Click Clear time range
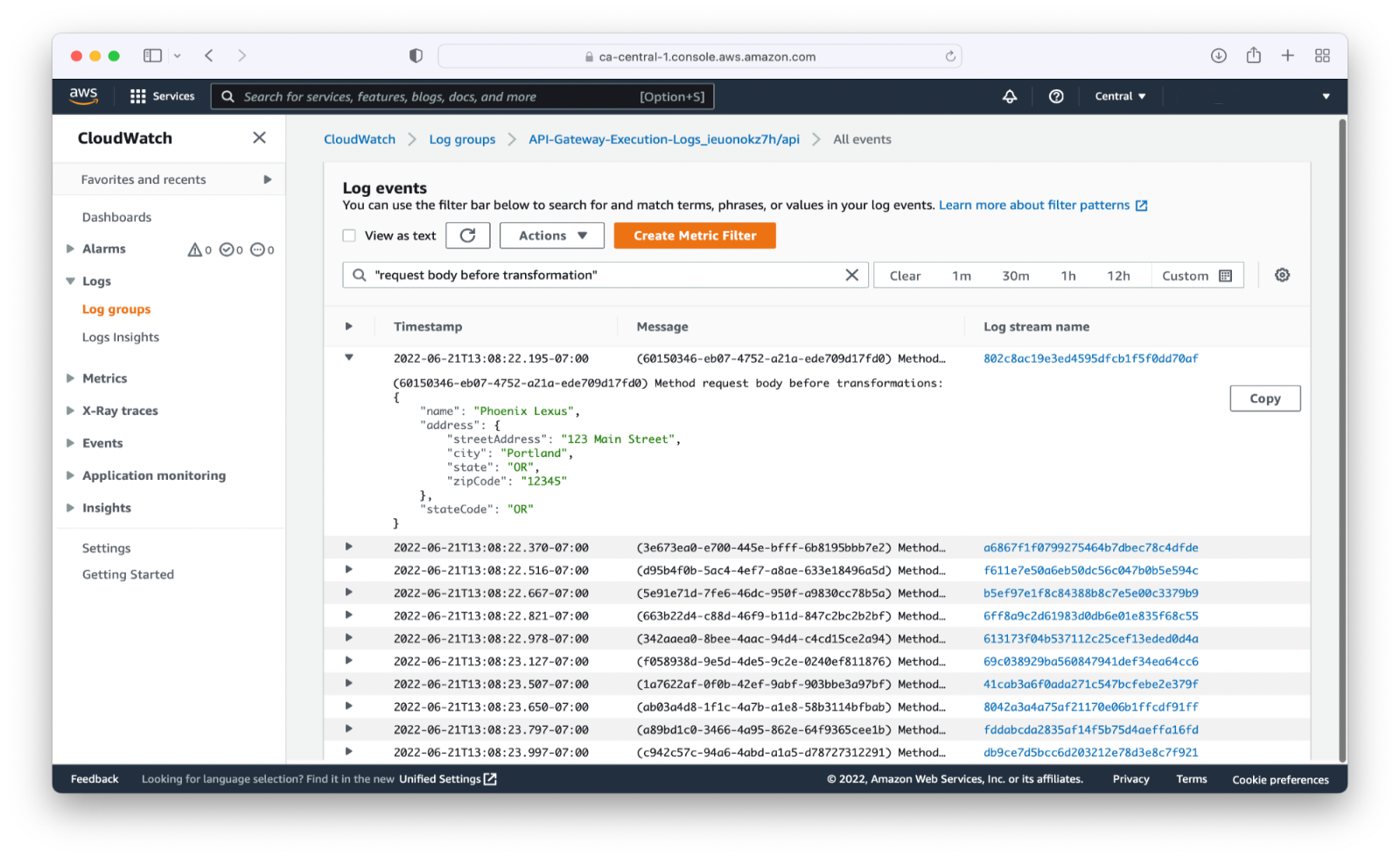The width and height of the screenshot is (1400, 858). click(905, 276)
